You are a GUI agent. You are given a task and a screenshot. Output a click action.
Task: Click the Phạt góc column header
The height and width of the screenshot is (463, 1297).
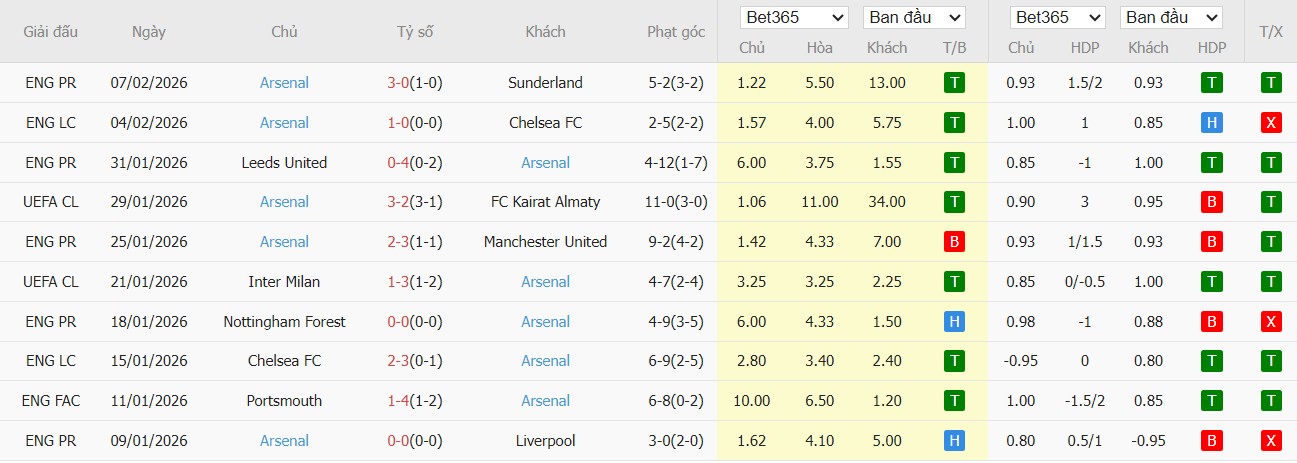pos(676,32)
